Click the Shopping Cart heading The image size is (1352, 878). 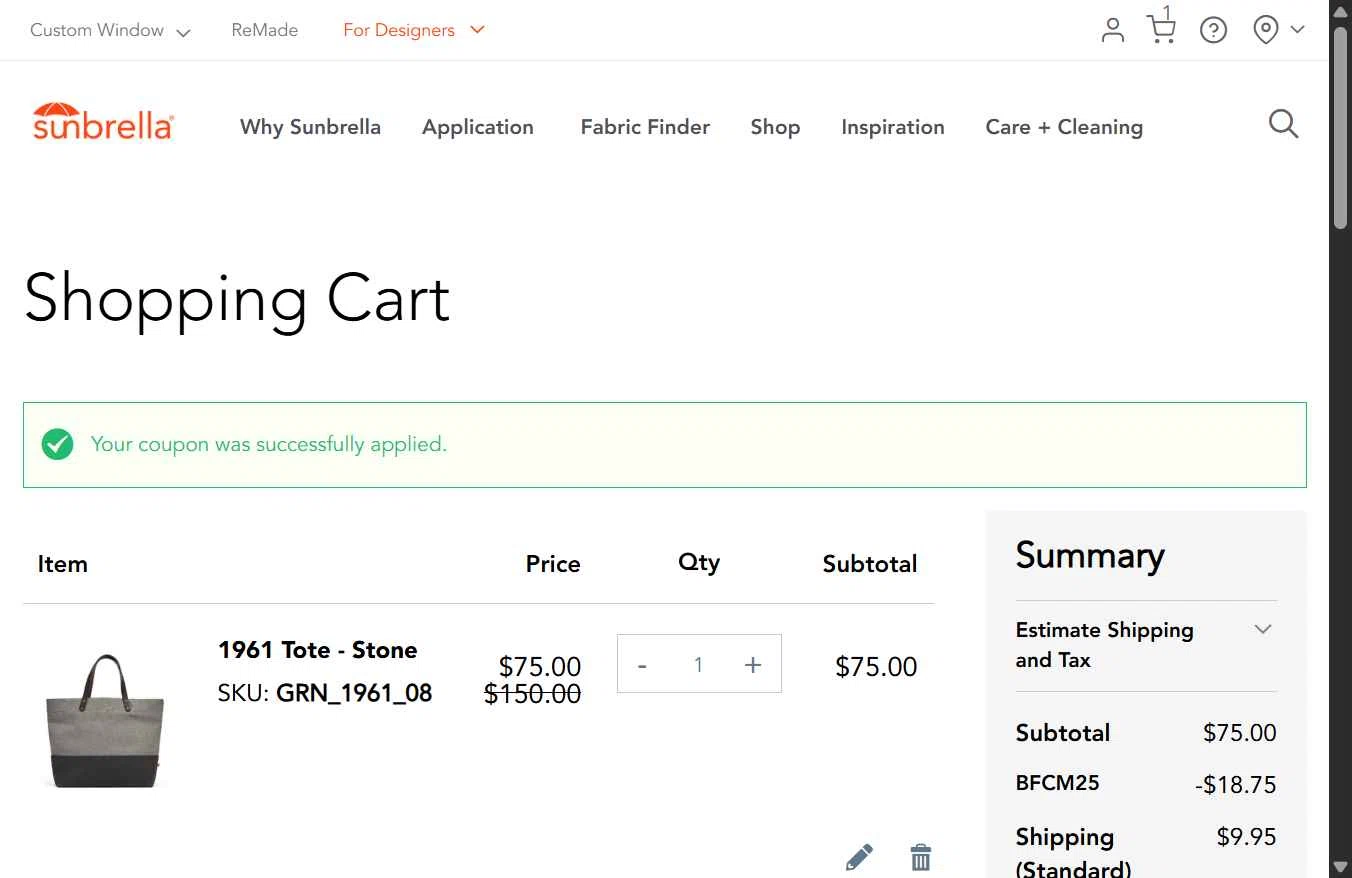[x=237, y=298]
